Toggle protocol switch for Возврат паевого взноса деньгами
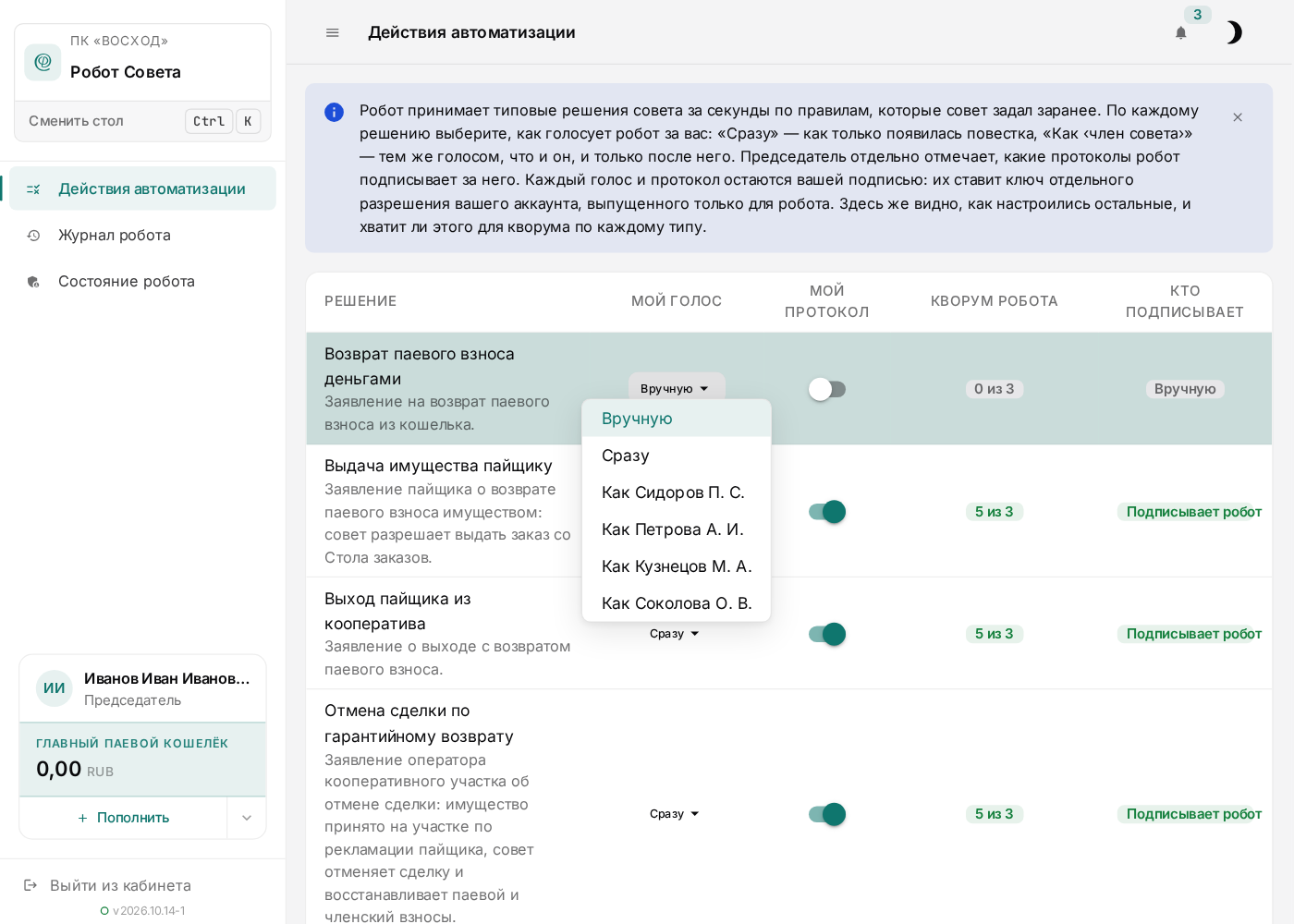This screenshot has height=924, width=1294. [826, 389]
